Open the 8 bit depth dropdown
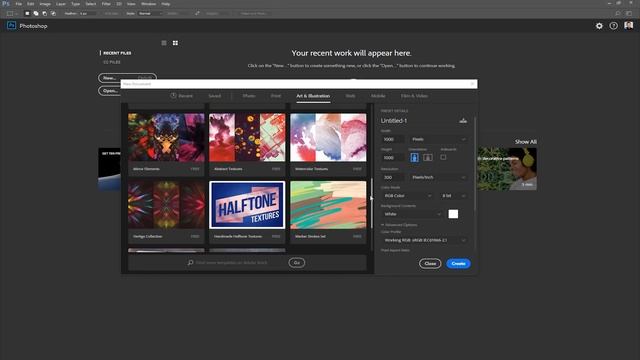 point(453,196)
